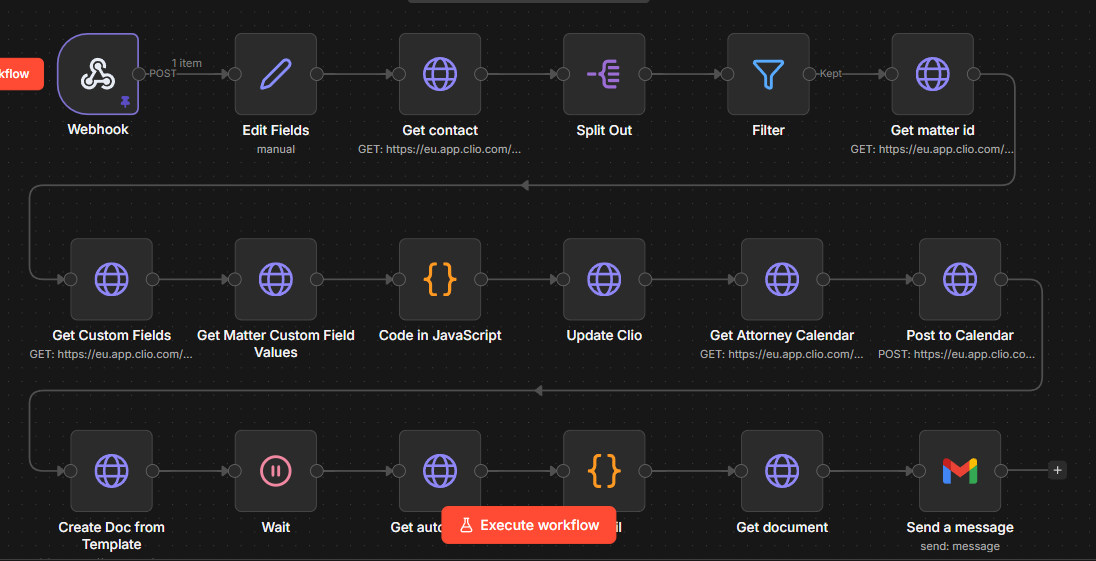Click the red workflow button at left edge
1096x561 pixels.
pyautogui.click(x=21, y=73)
